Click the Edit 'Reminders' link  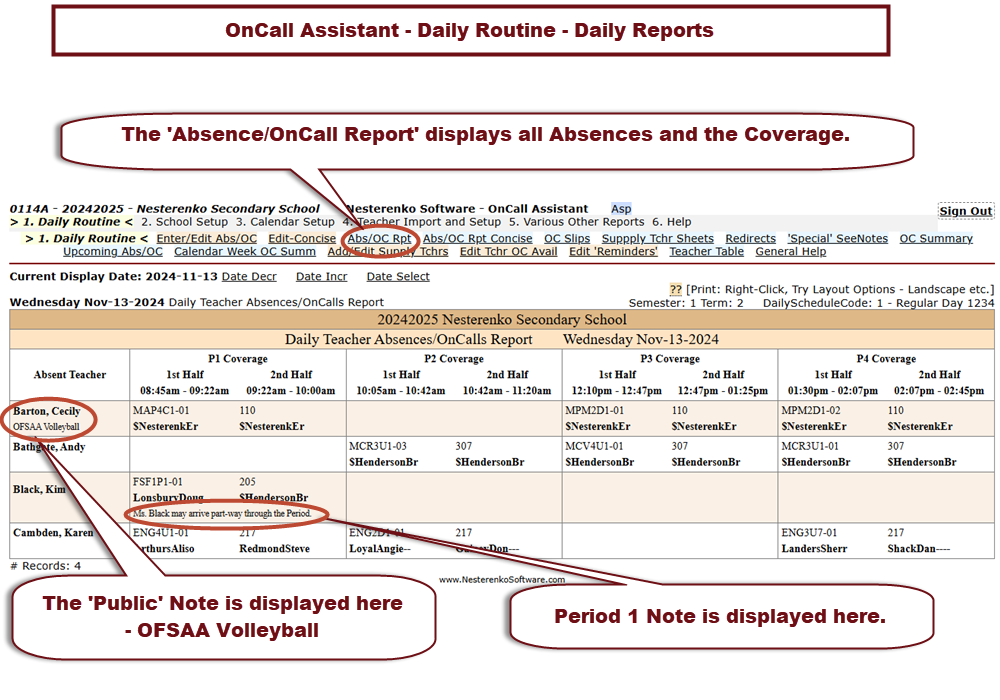(615, 252)
